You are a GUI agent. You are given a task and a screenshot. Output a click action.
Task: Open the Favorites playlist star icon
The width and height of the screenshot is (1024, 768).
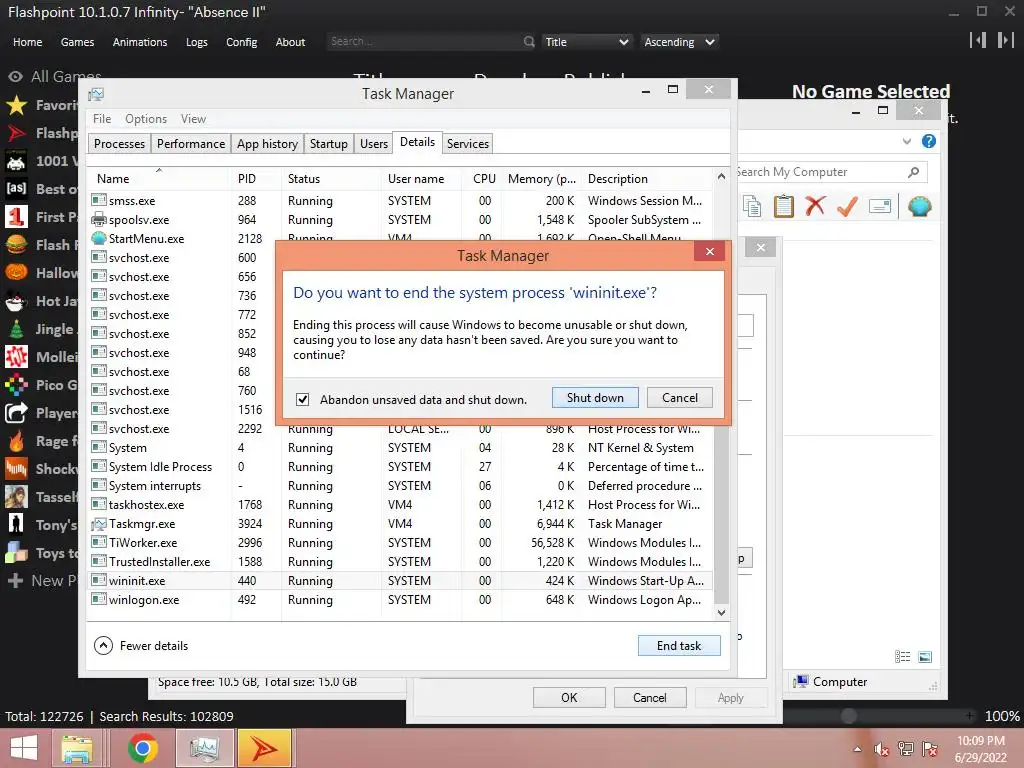point(16,105)
